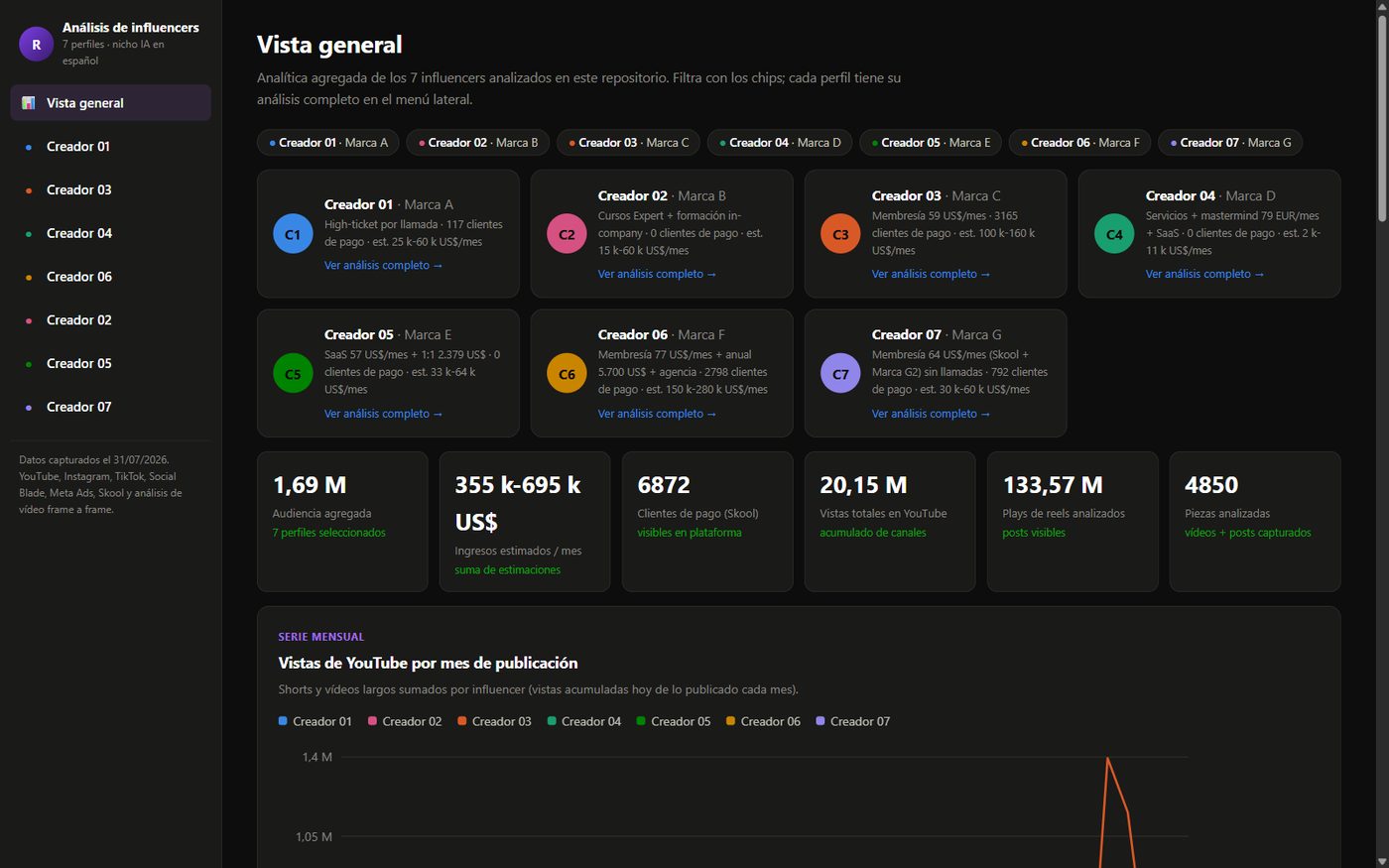The image size is (1389, 868).
Task: Follow Ver análisis completo for Creador 05
Action: click(x=383, y=415)
